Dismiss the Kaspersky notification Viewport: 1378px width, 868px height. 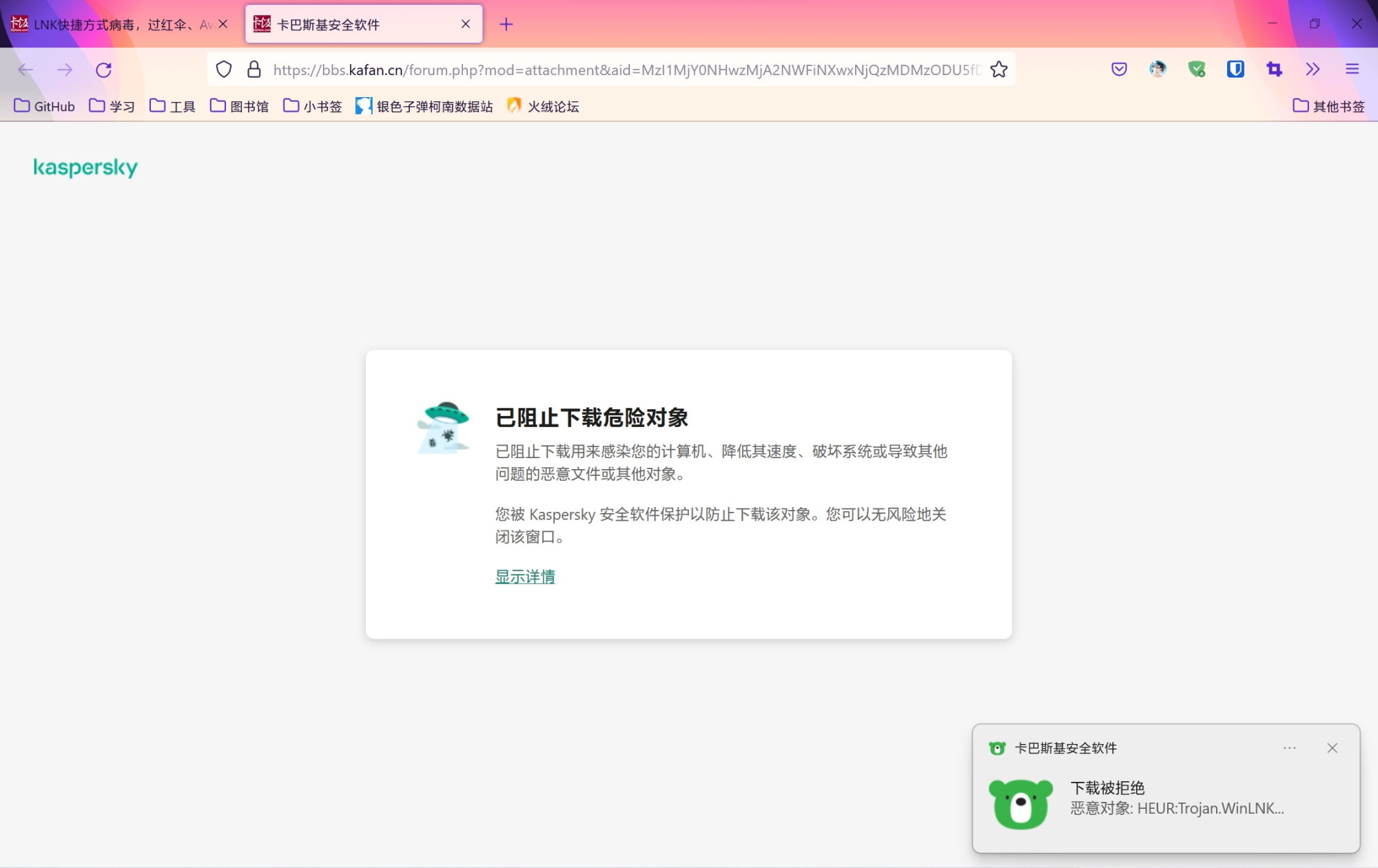point(1333,748)
